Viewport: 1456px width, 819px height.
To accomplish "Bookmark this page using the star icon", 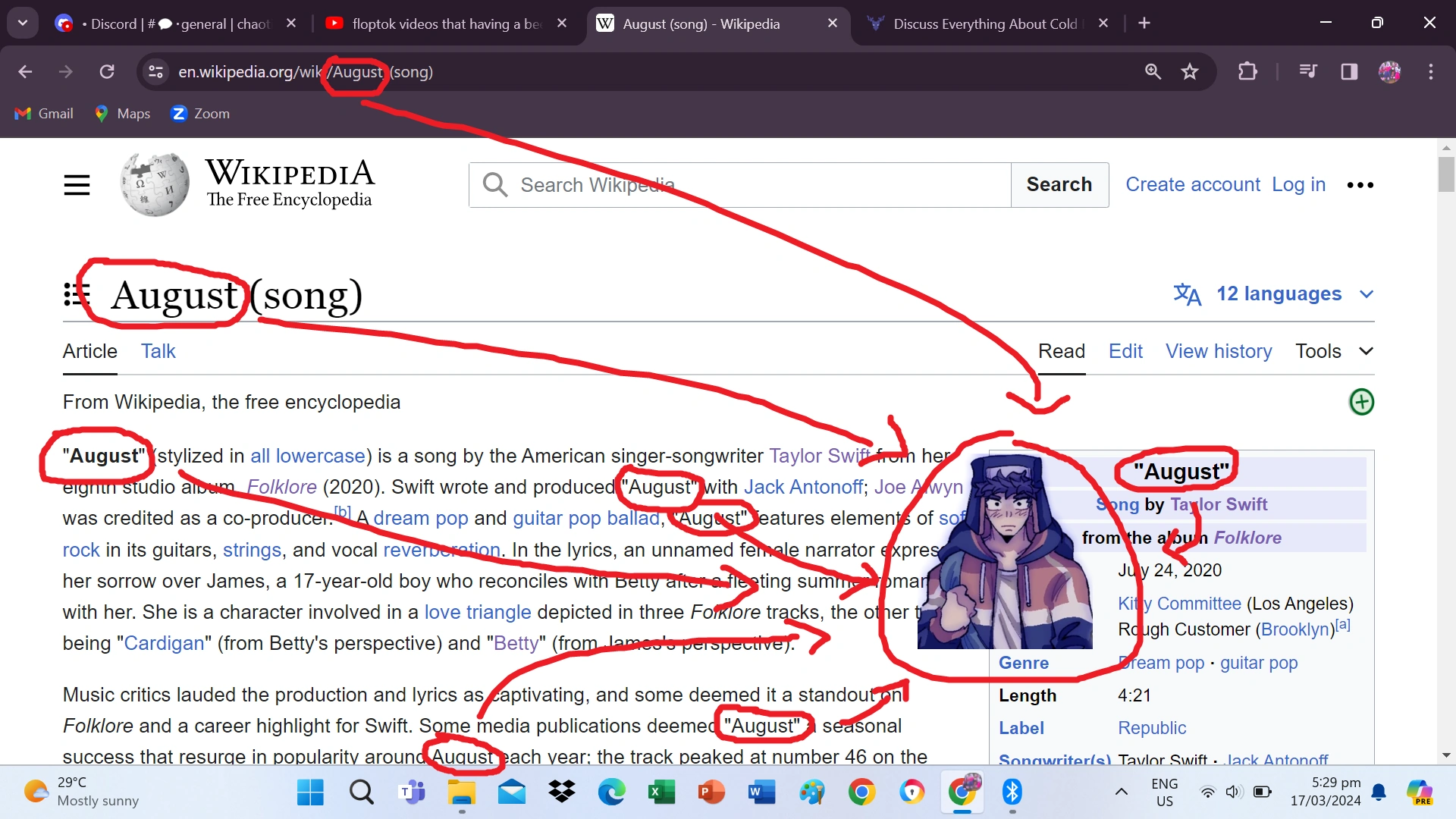I will tap(1191, 71).
